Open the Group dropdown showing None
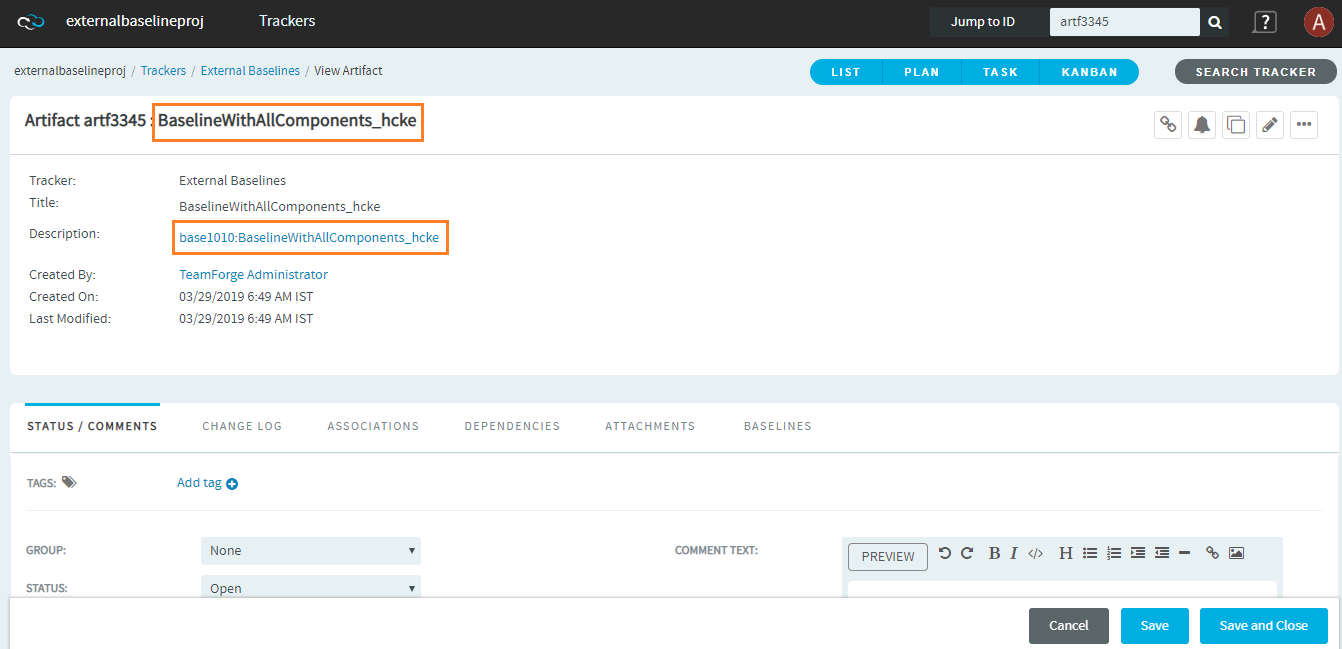 [311, 551]
